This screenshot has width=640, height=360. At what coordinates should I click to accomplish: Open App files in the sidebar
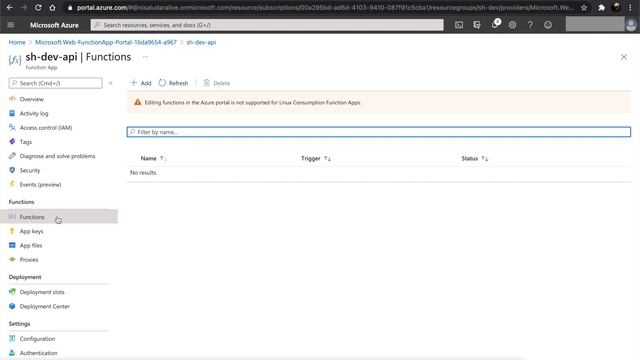point(31,245)
